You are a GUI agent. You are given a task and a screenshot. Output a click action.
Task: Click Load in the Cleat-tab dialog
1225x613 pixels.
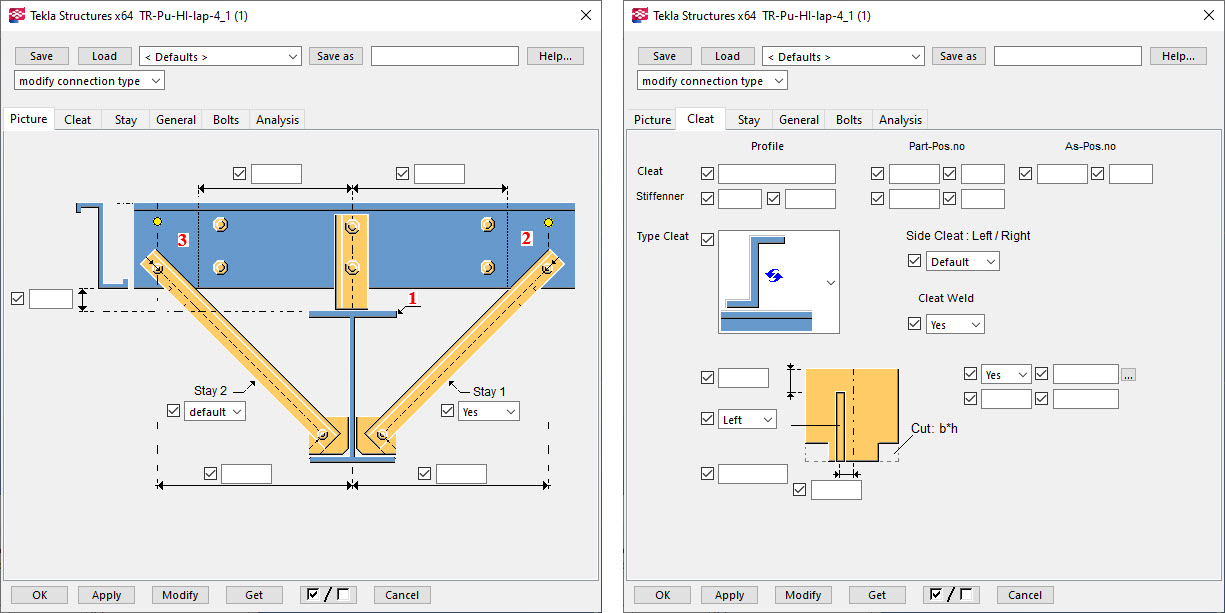tap(728, 56)
